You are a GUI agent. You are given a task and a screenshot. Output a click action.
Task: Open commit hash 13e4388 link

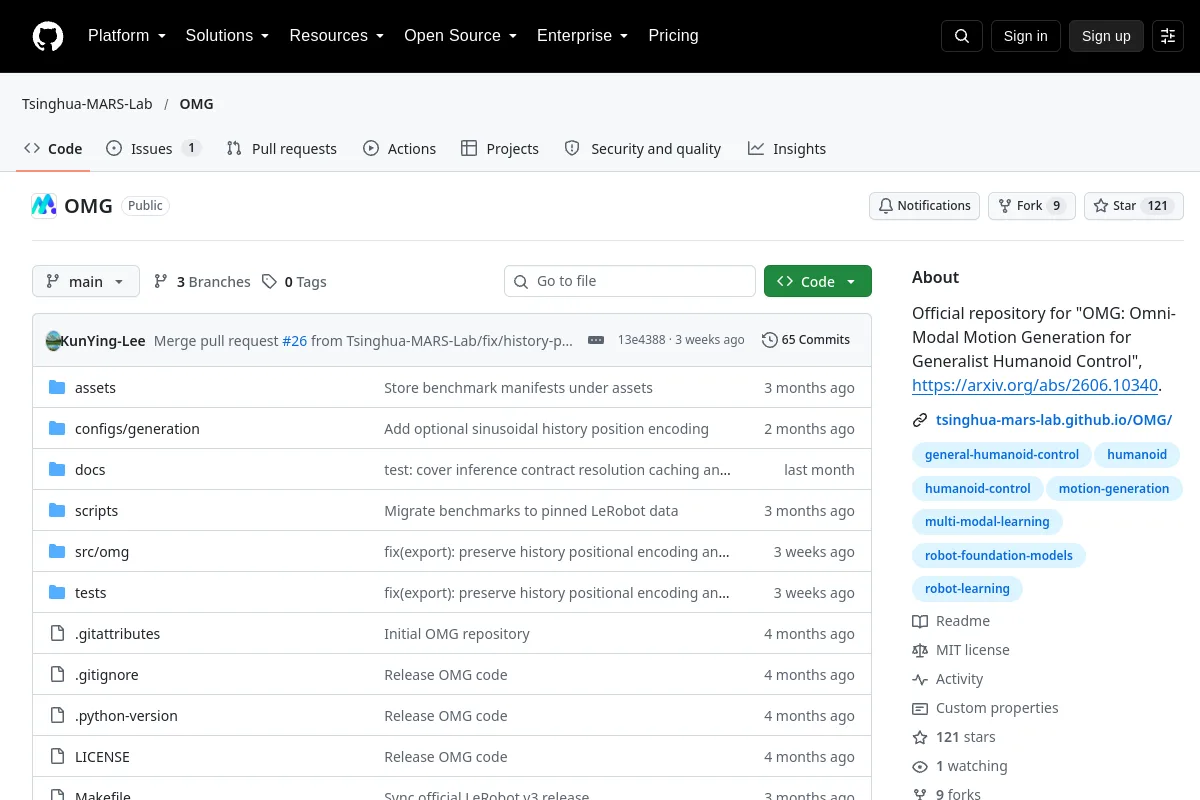(x=641, y=340)
